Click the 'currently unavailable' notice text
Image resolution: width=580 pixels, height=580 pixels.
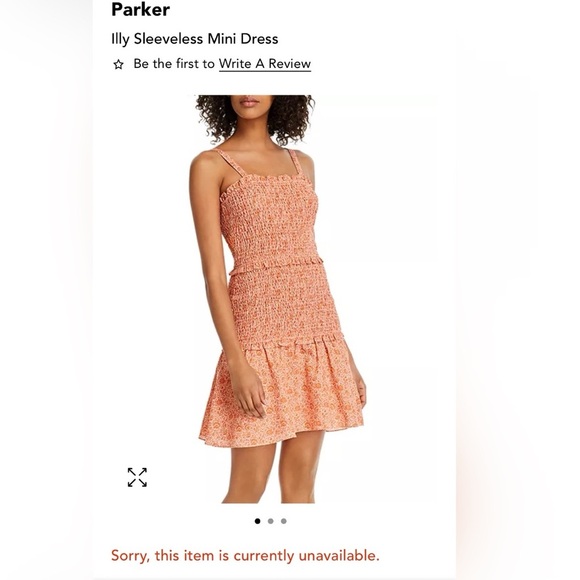[245, 556]
